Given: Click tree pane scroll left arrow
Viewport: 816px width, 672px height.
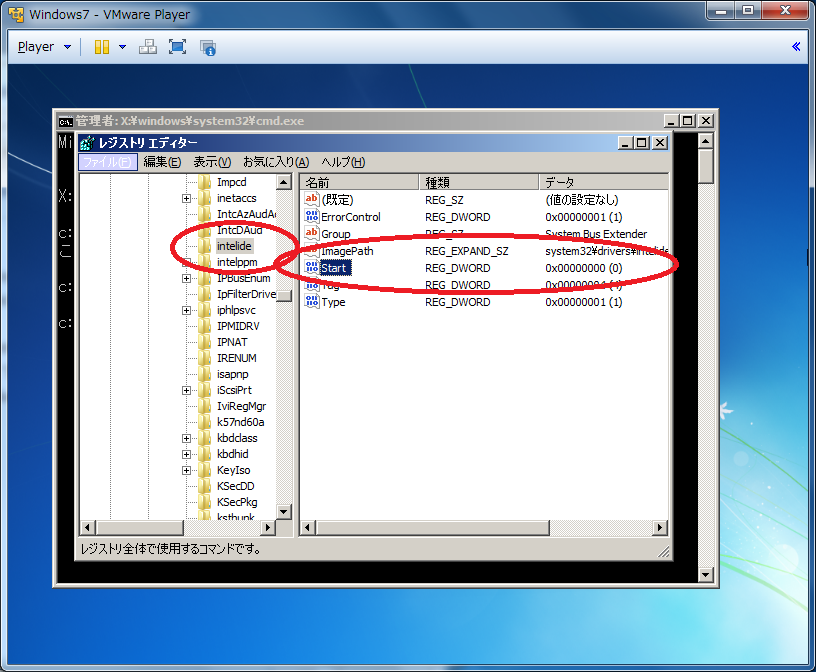Looking at the screenshot, I should click(87, 528).
